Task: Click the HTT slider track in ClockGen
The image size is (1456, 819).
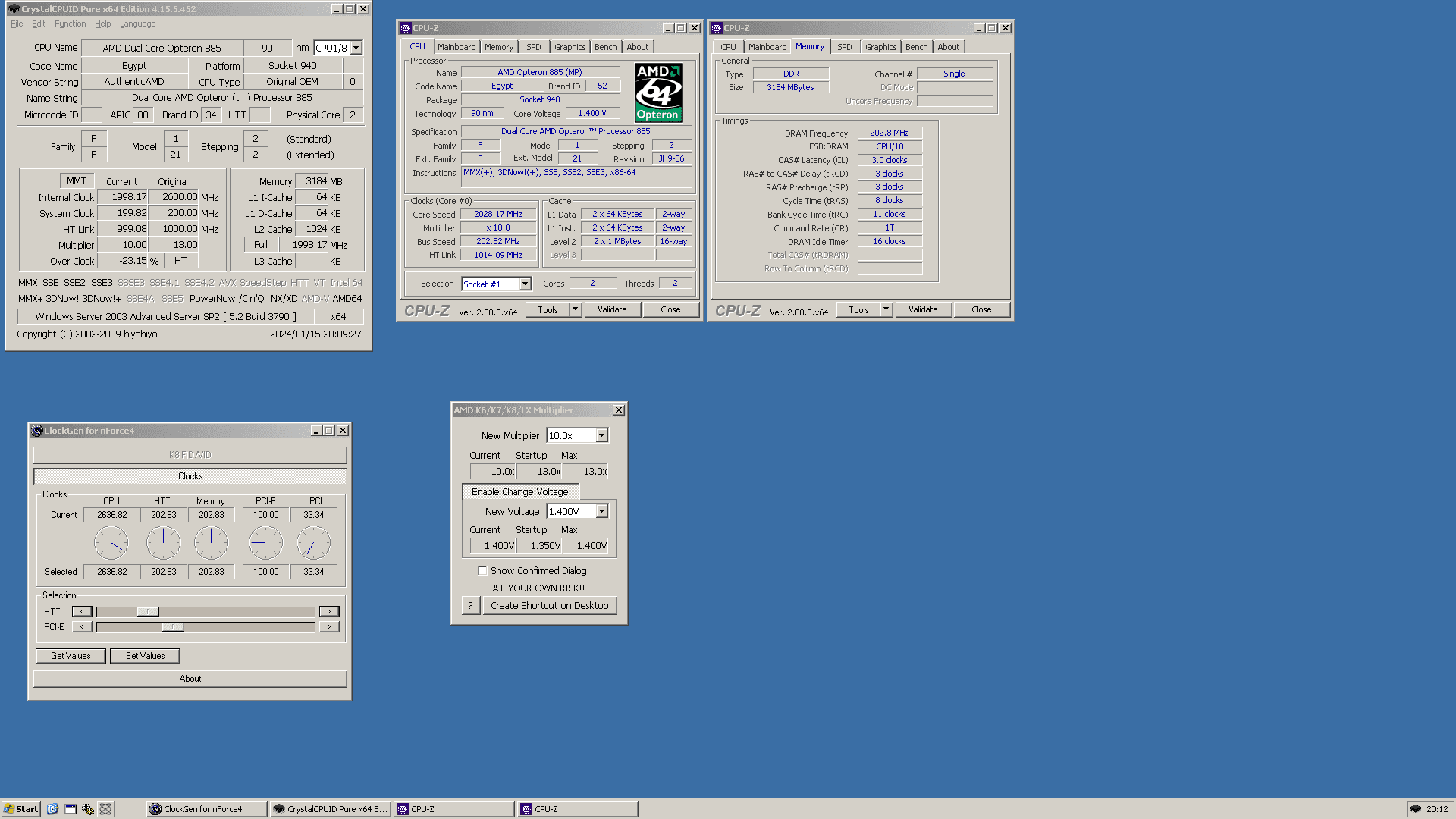Action: coord(206,611)
